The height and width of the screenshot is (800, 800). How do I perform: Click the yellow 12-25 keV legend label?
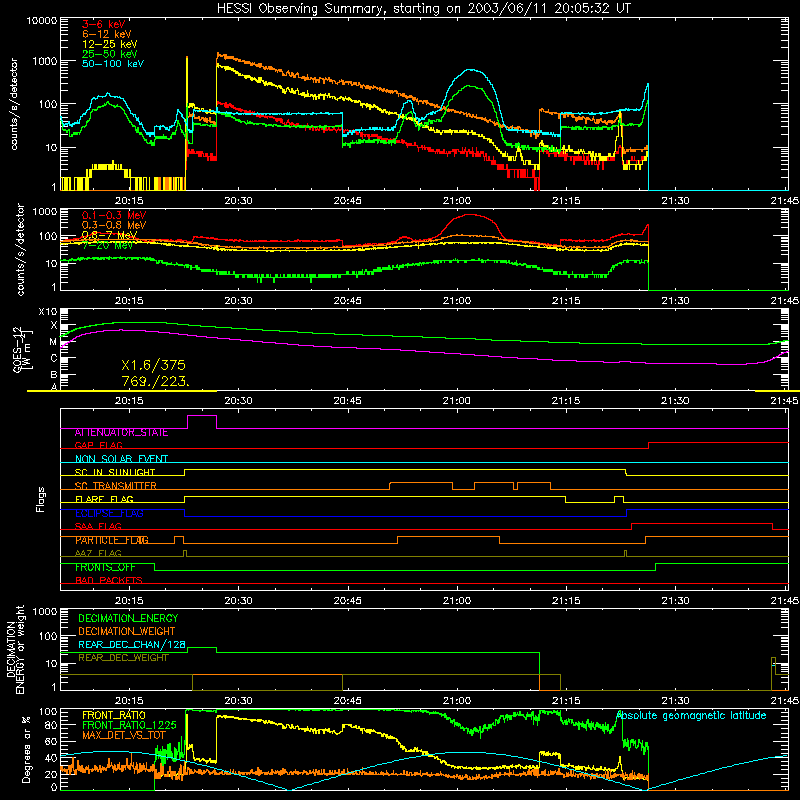click(x=110, y=44)
